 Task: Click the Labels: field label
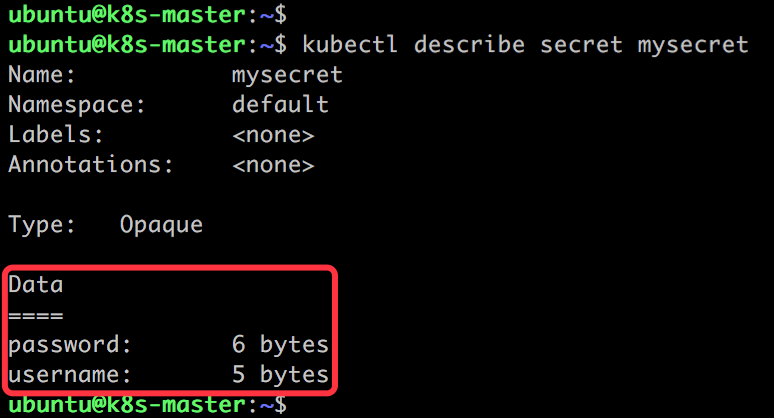coord(57,135)
